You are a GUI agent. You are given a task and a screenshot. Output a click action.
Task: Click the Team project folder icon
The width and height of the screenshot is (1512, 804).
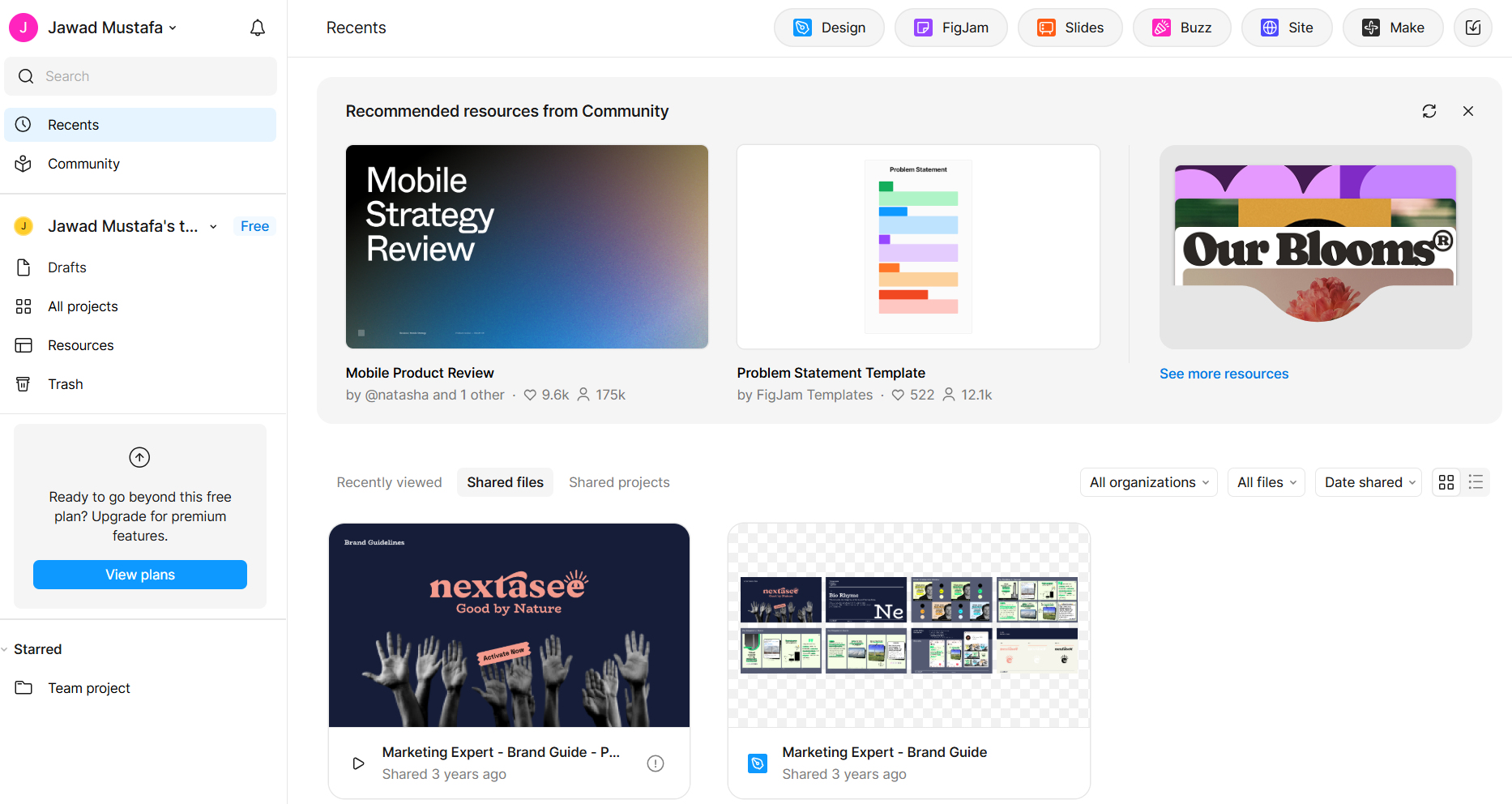(x=23, y=688)
